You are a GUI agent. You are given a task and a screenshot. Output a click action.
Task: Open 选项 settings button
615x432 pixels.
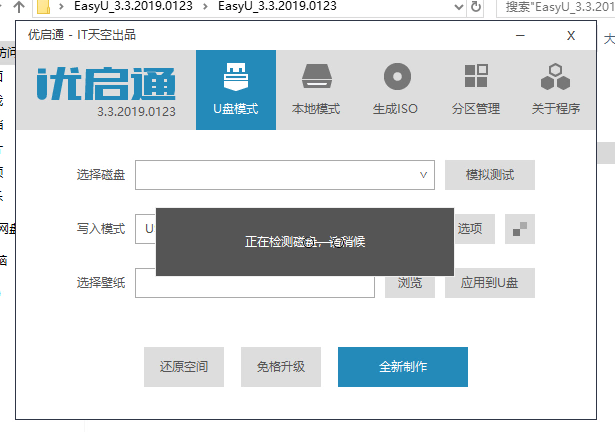(x=474, y=229)
